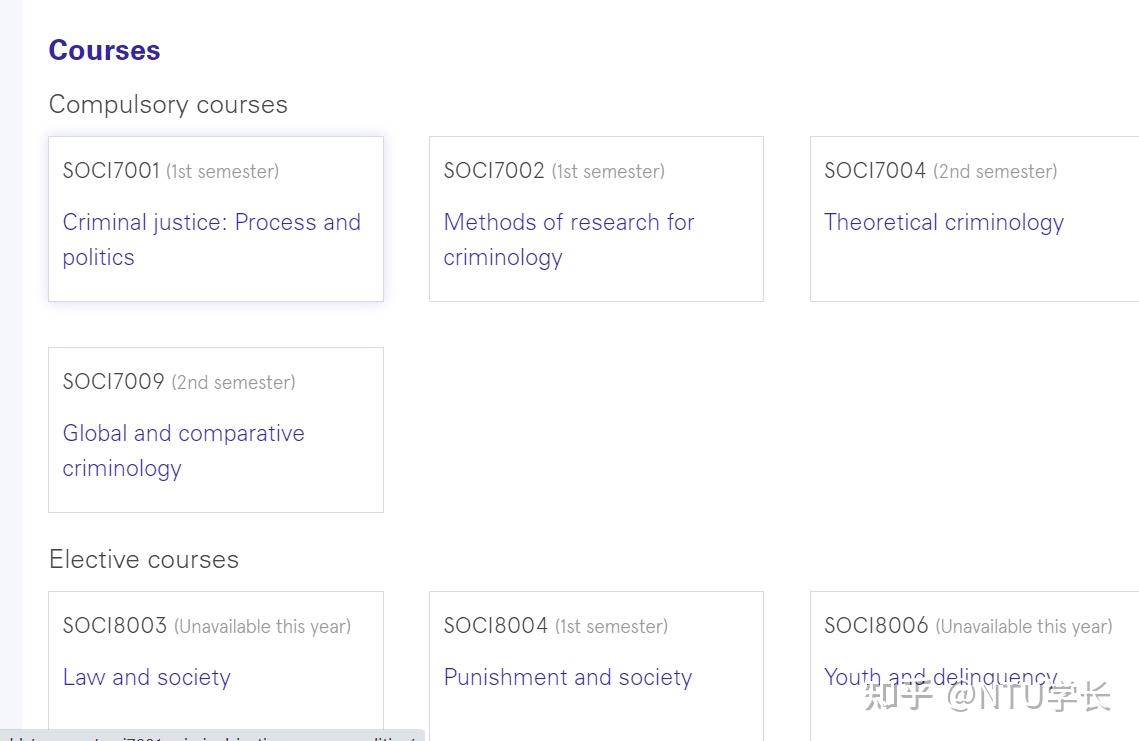Open the Youth and delinquency course link

940,678
